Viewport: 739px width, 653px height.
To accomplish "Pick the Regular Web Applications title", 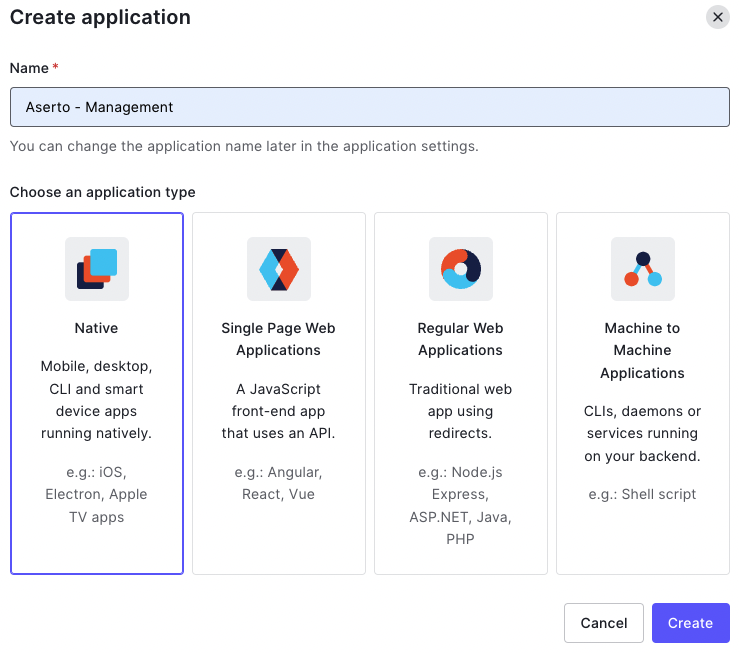I will click(x=460, y=339).
